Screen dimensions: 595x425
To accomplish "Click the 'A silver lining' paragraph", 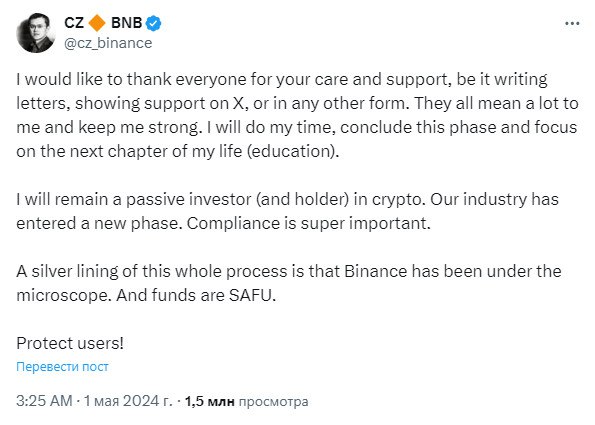I will tap(289, 283).
